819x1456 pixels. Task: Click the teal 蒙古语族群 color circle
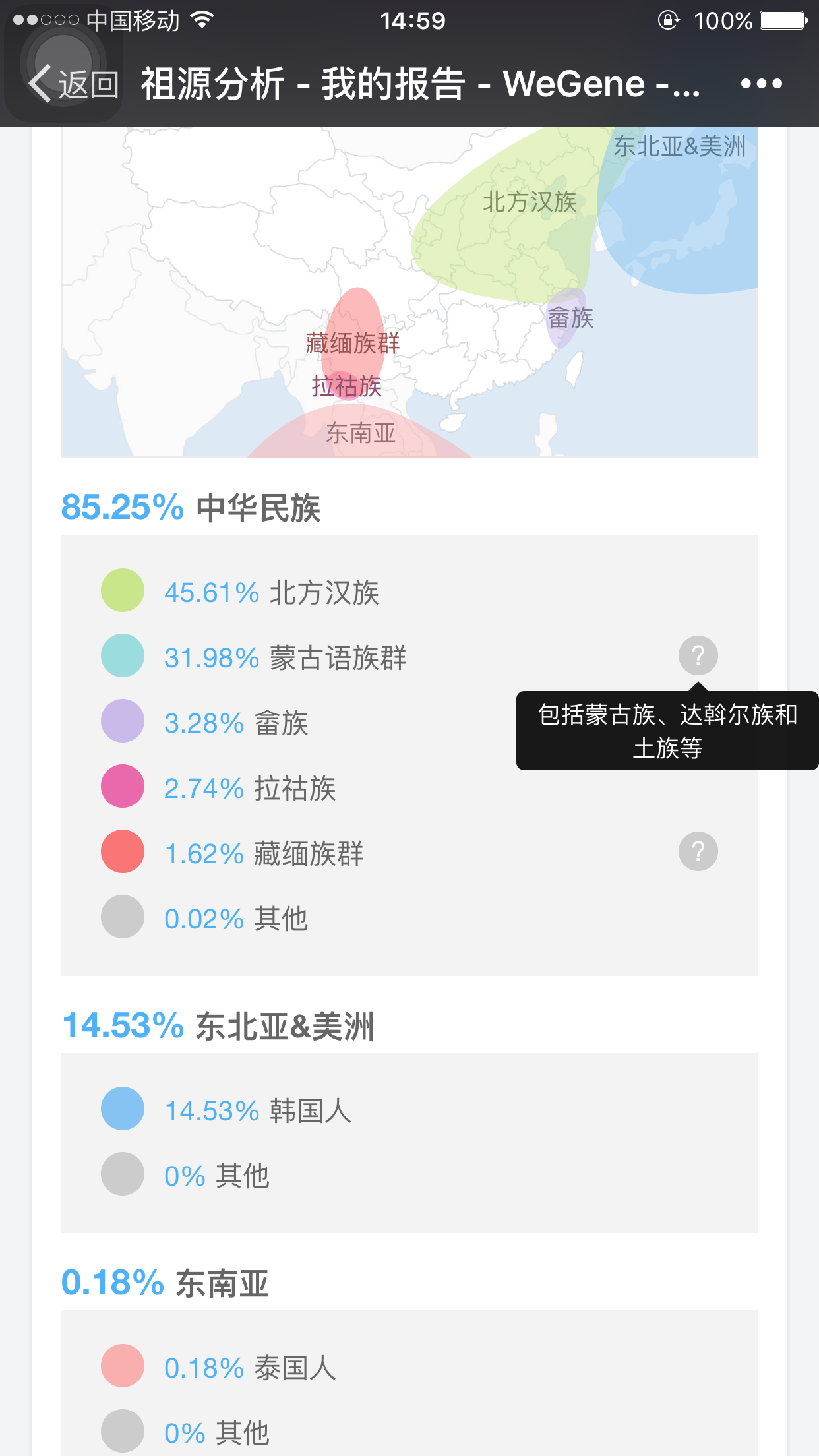click(123, 655)
